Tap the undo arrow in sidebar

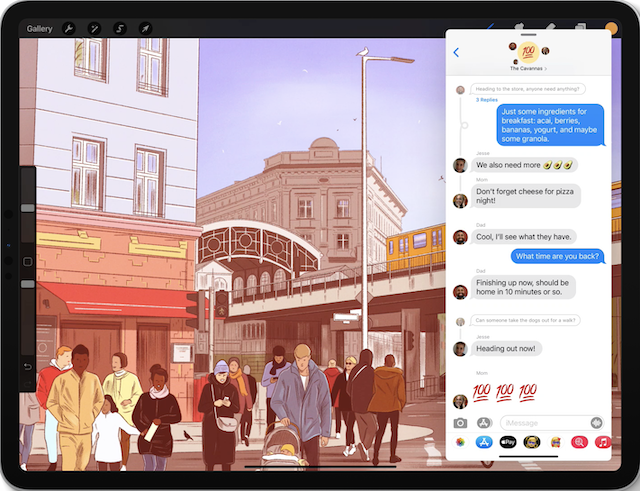click(x=27, y=367)
